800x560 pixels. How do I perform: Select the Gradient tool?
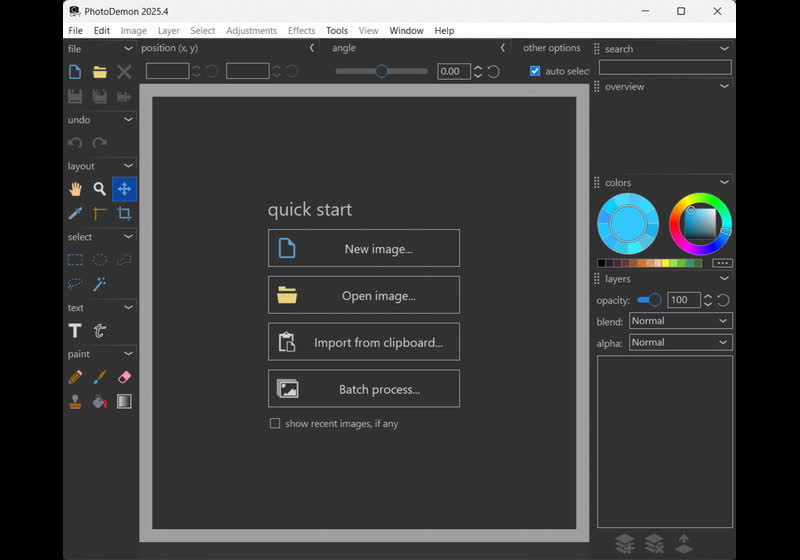coord(124,401)
